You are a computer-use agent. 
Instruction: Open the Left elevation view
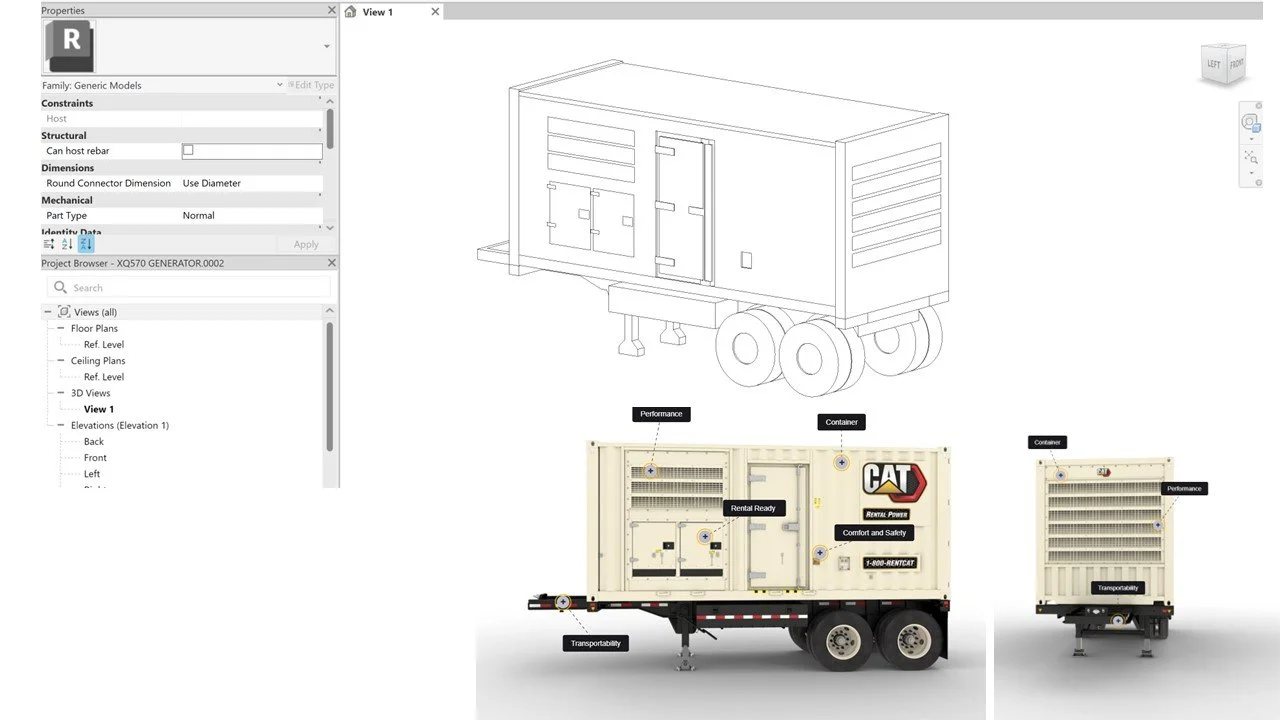coord(92,474)
